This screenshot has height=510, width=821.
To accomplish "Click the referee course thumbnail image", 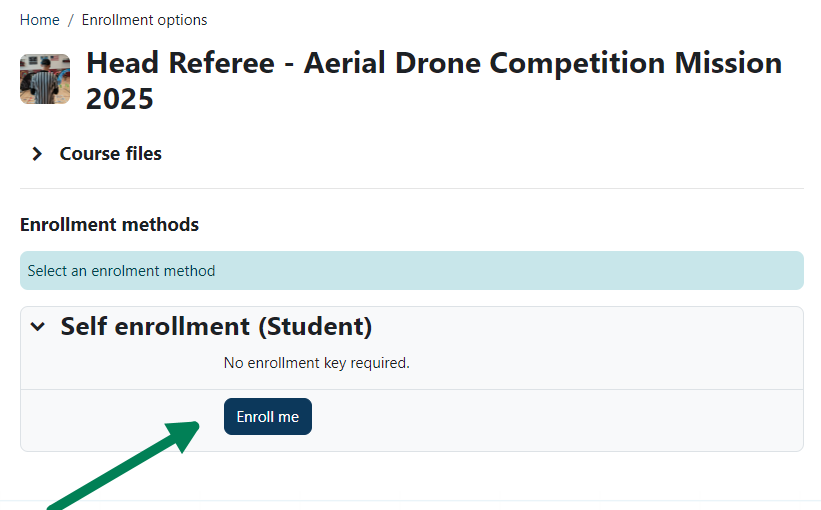I will pyautogui.click(x=45, y=79).
